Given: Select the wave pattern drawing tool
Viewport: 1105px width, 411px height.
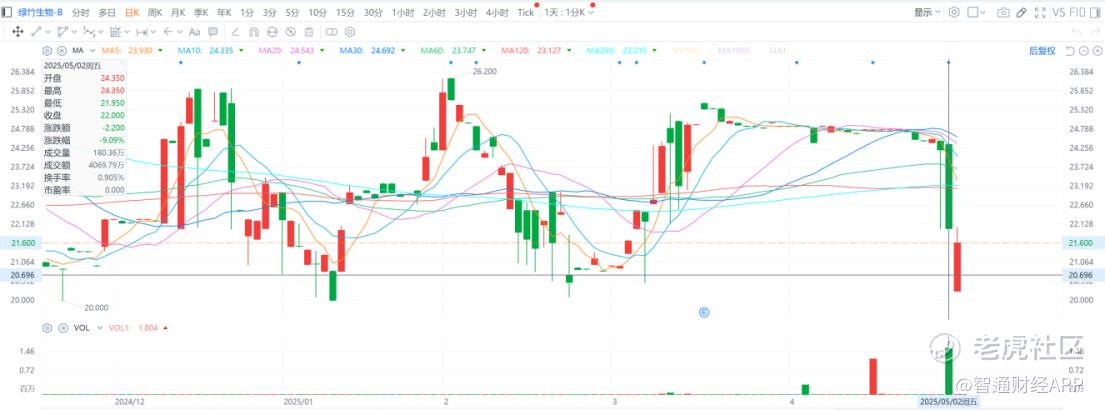Looking at the screenshot, I should [89, 32].
